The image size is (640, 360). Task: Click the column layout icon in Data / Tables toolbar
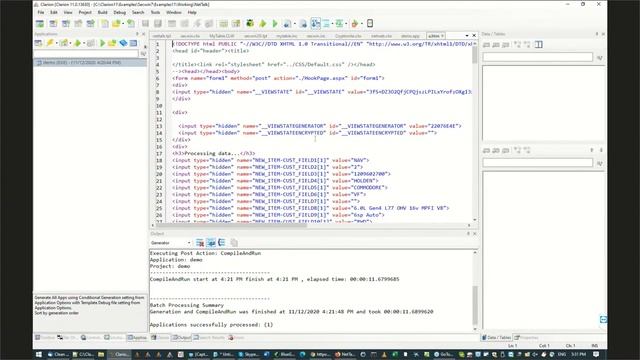[x=539, y=44]
